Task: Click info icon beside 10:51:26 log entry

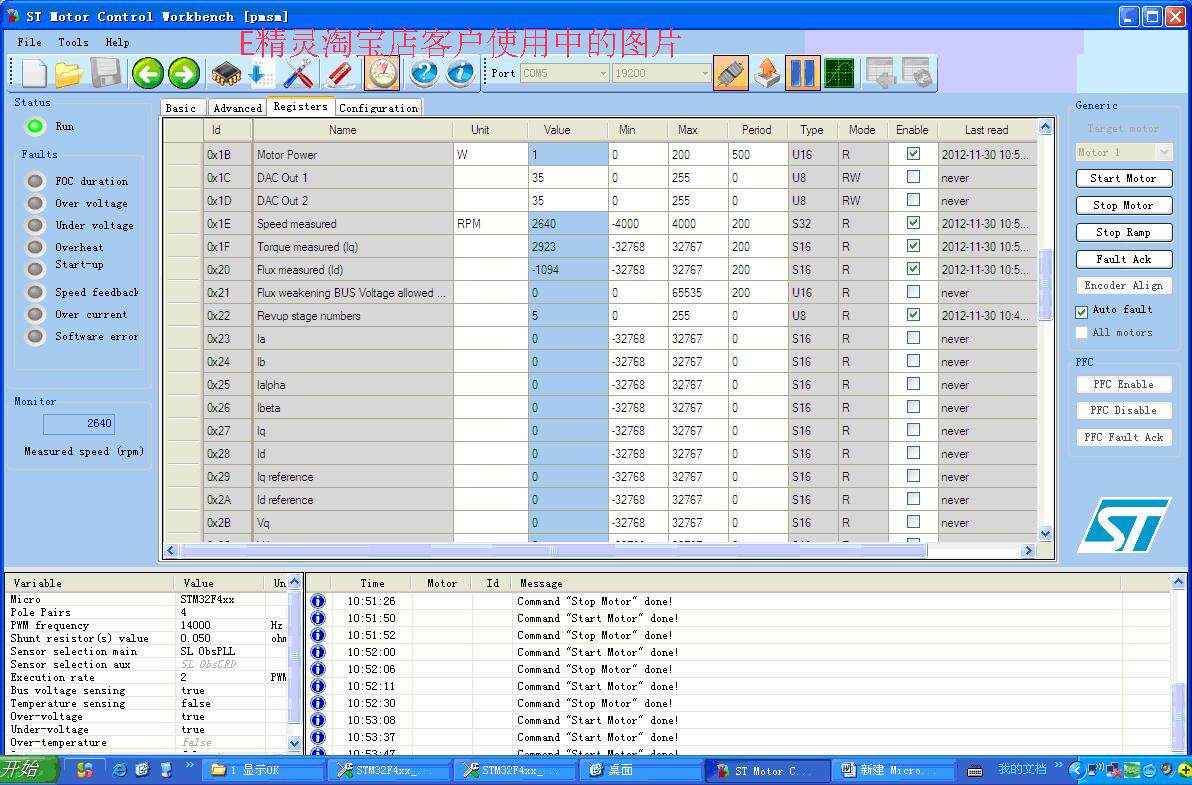Action: click(x=318, y=600)
